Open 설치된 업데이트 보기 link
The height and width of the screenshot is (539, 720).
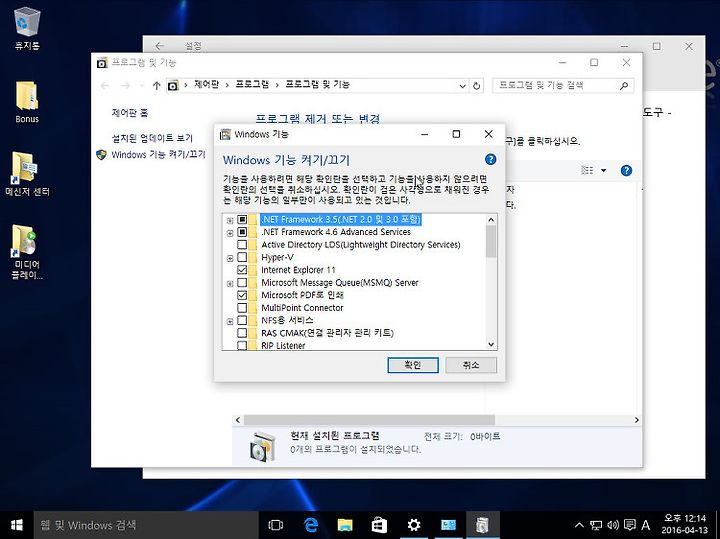tap(152, 138)
